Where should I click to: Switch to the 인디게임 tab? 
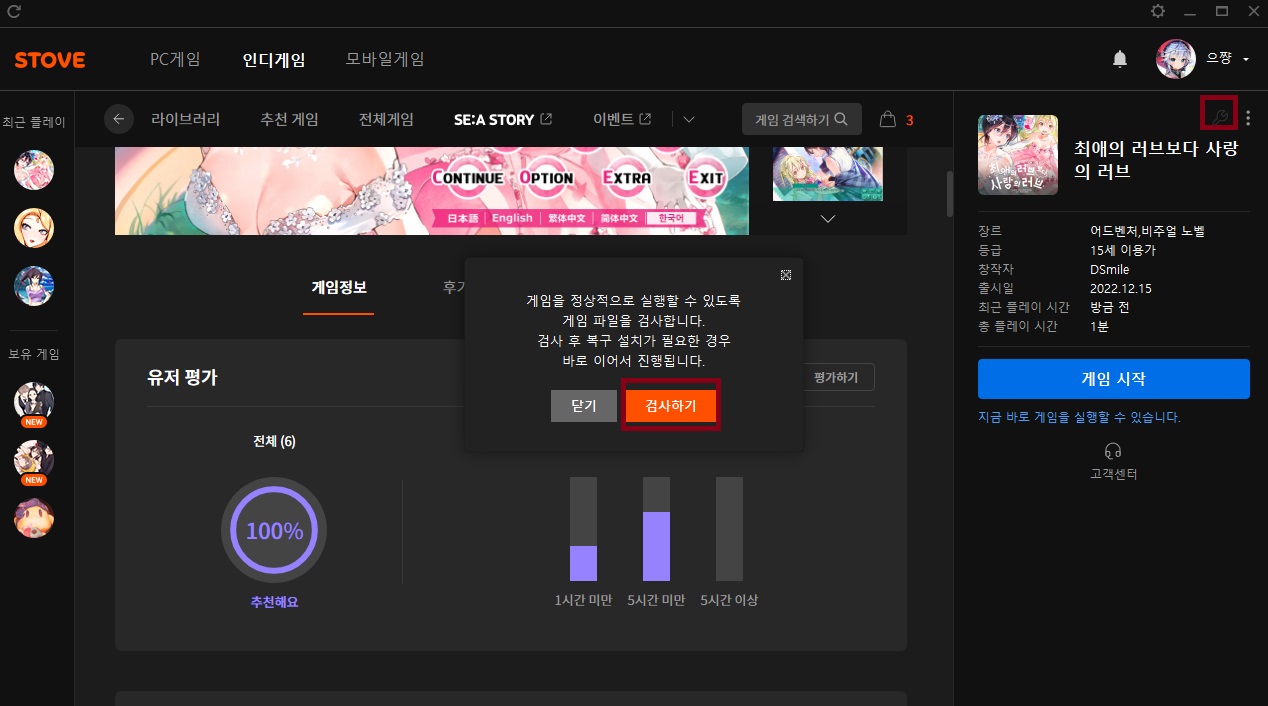(x=274, y=59)
